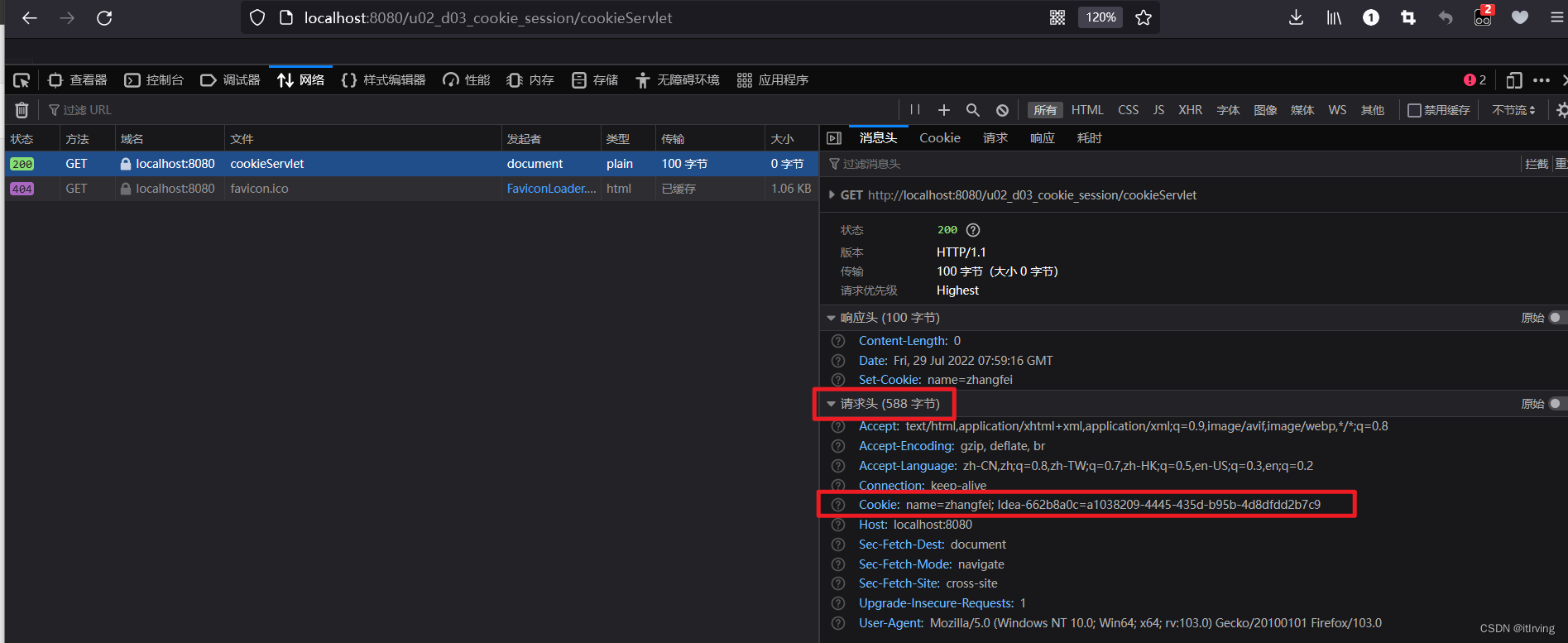Switch to the Console devtools tab
Image resolution: width=1568 pixels, height=643 pixels.
coord(154,80)
